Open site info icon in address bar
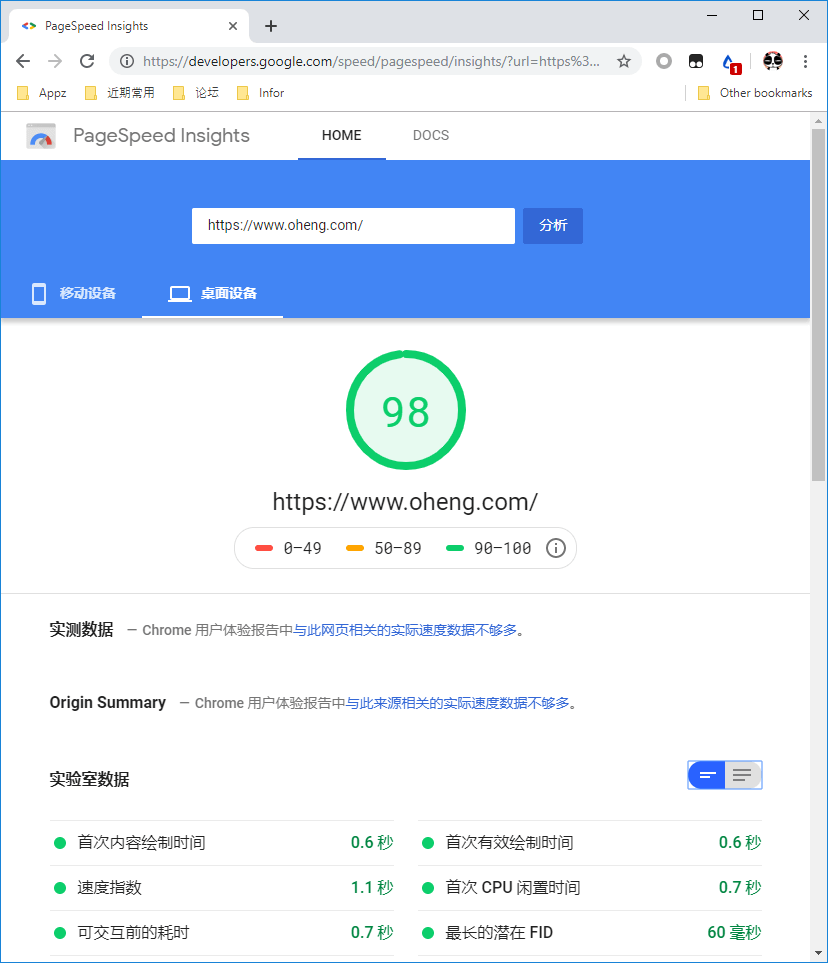The height and width of the screenshot is (963, 828). (127, 61)
